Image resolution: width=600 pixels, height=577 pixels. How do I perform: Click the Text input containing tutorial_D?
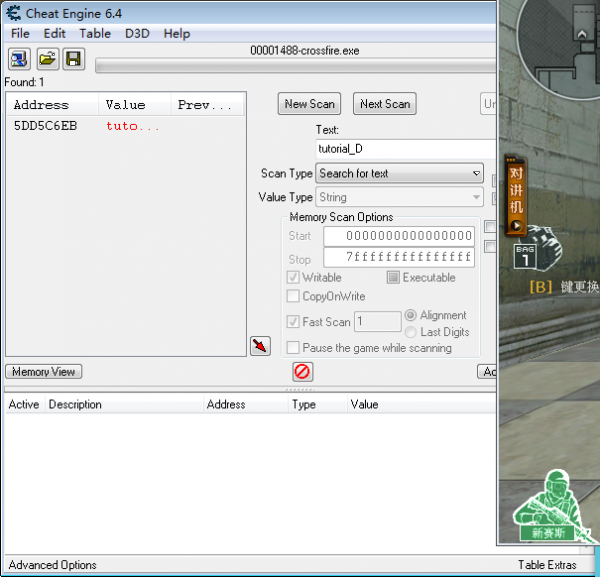tap(406, 149)
